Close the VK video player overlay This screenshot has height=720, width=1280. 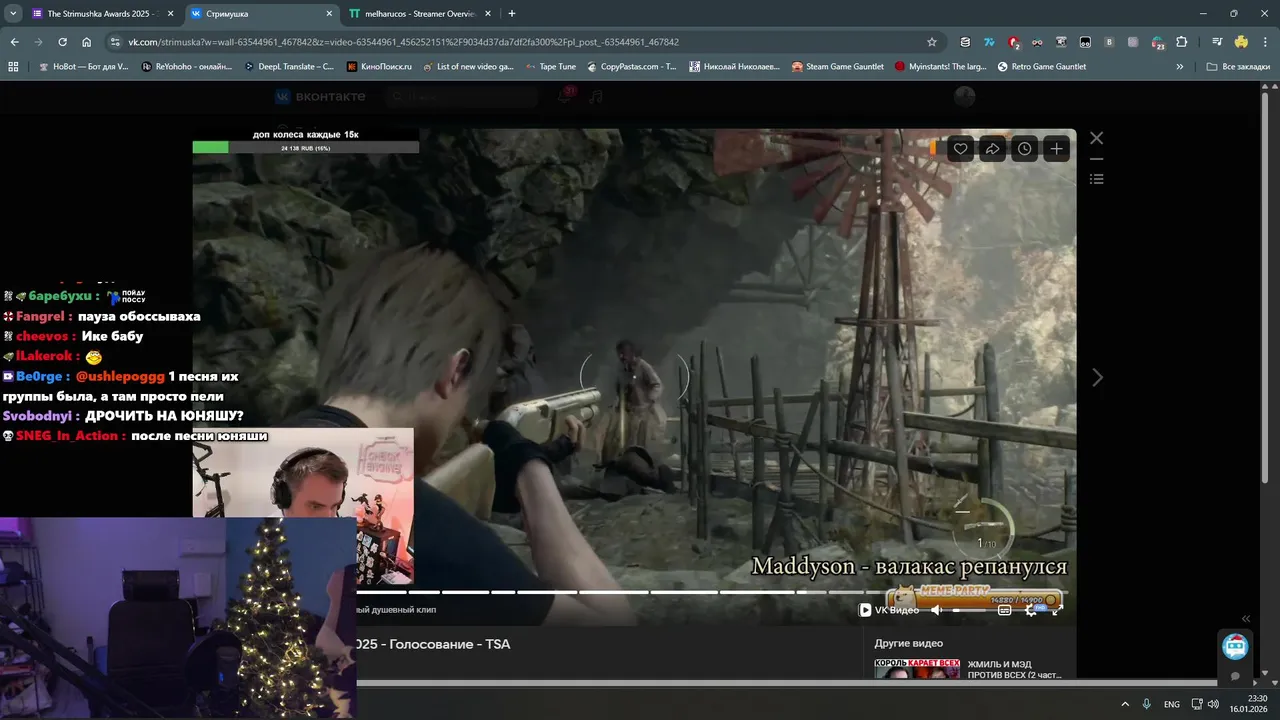pyautogui.click(x=1096, y=138)
